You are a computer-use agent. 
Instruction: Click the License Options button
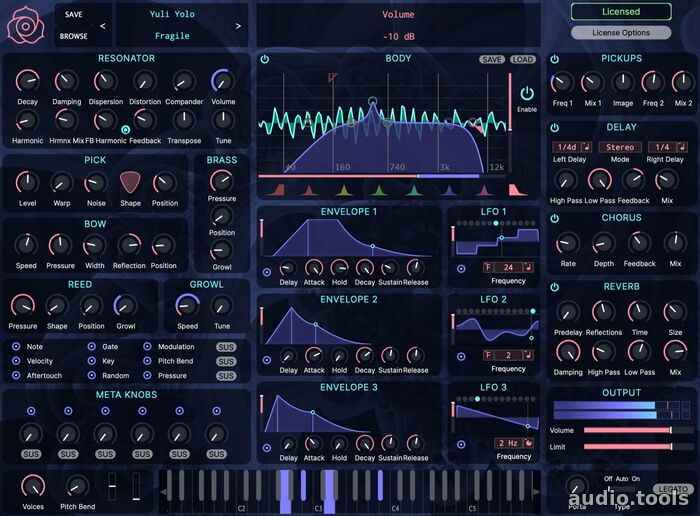pyautogui.click(x=621, y=32)
